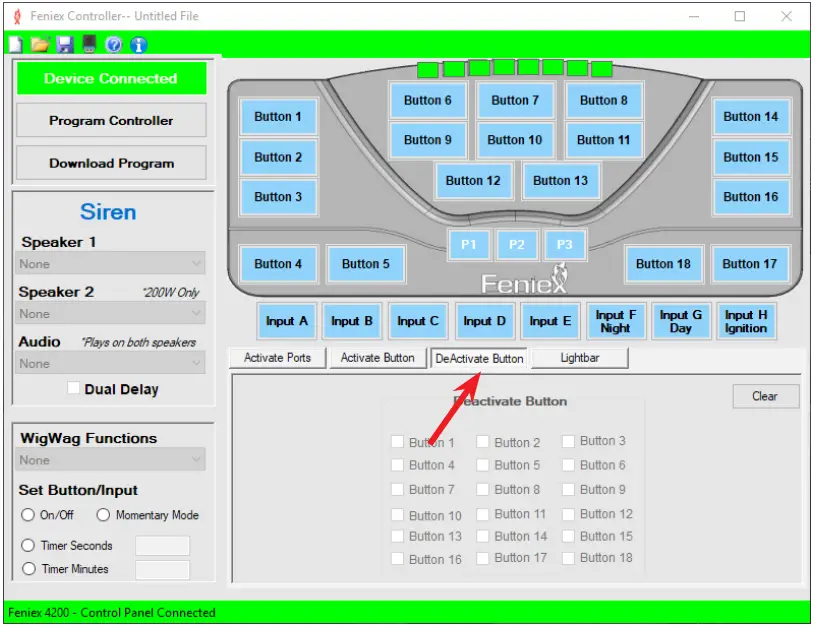Viewport: 817px width, 628px height.
Task: Click the Program Controller button
Action: [x=111, y=120]
